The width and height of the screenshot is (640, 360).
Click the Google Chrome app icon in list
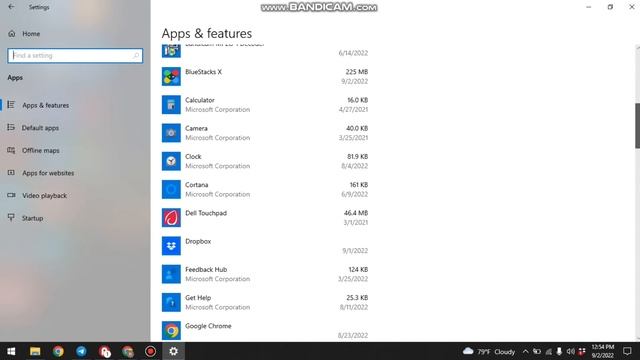click(x=171, y=331)
